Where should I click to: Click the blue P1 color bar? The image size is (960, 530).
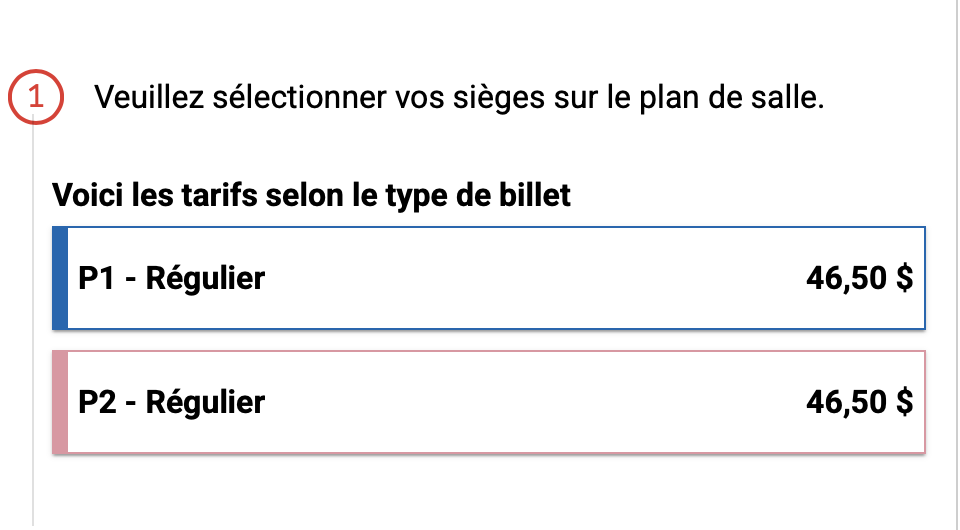(59, 278)
